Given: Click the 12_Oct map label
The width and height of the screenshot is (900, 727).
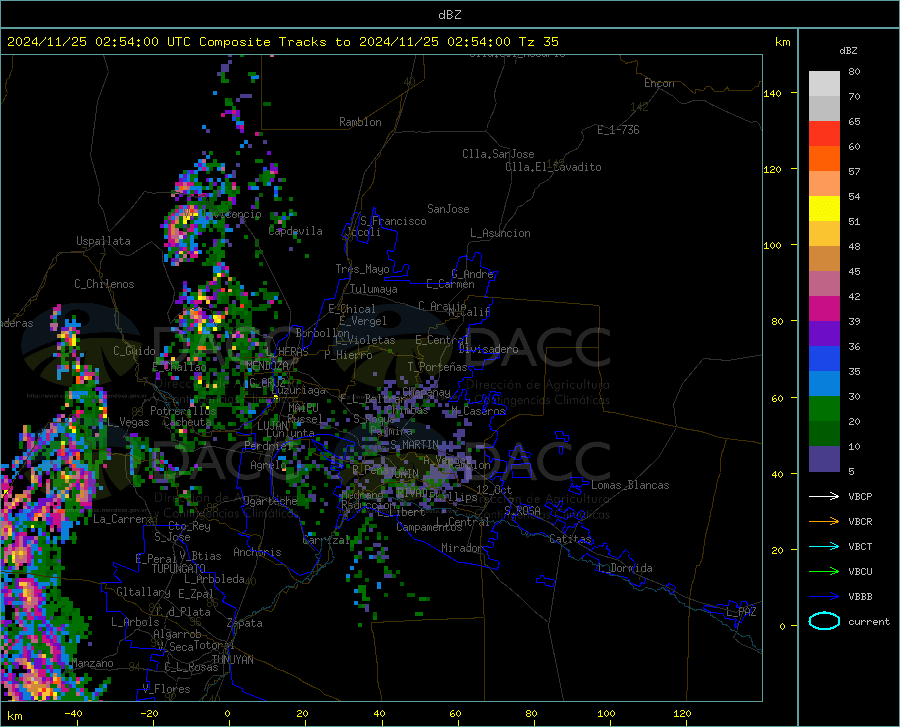Looking at the screenshot, I should tap(494, 489).
